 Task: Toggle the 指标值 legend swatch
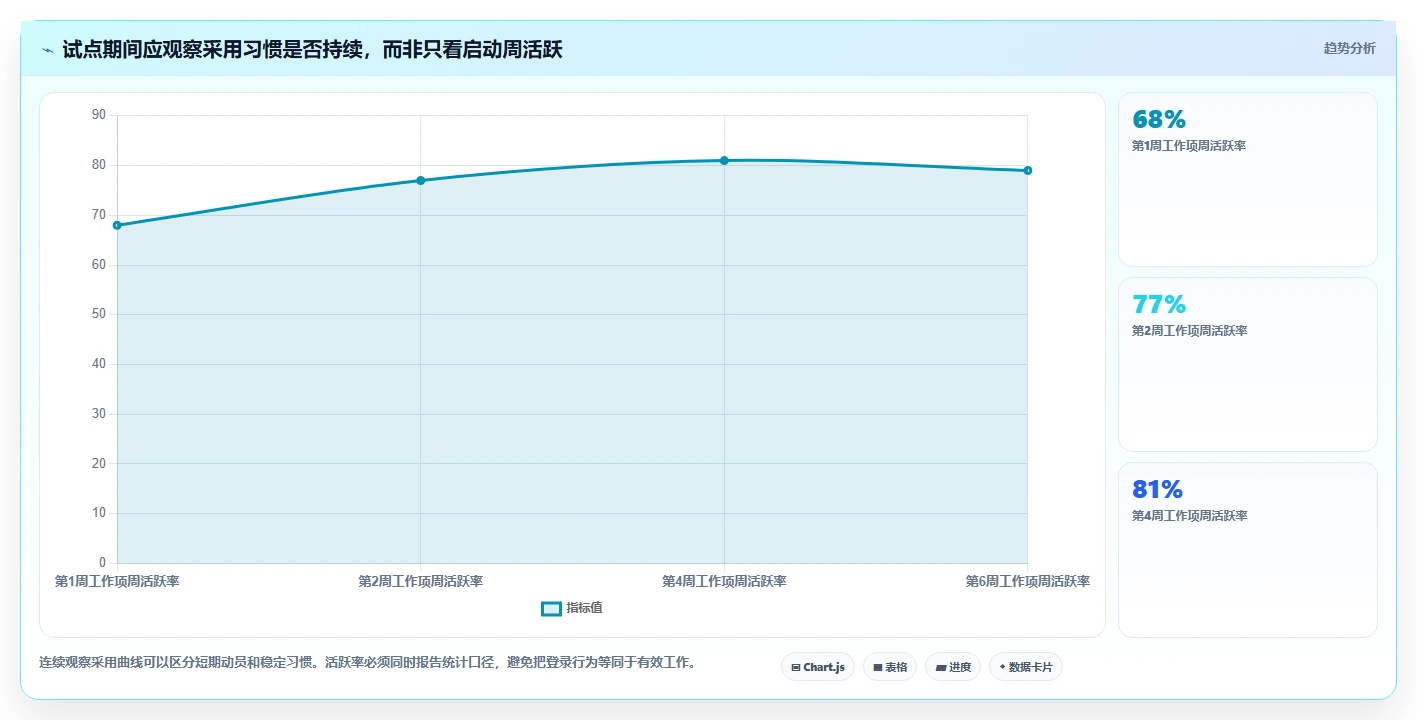coord(551,608)
